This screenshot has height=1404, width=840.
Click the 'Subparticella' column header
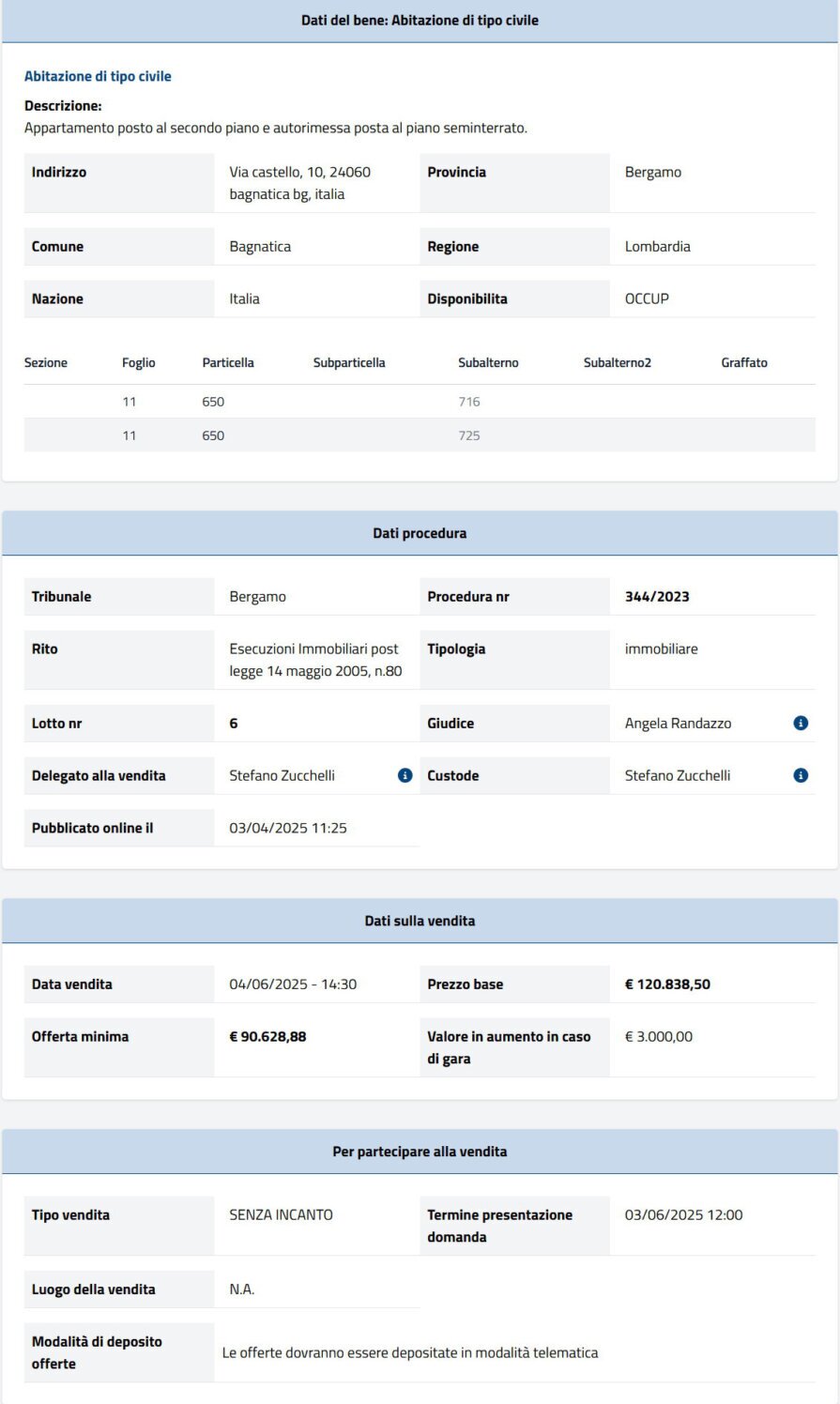[349, 363]
